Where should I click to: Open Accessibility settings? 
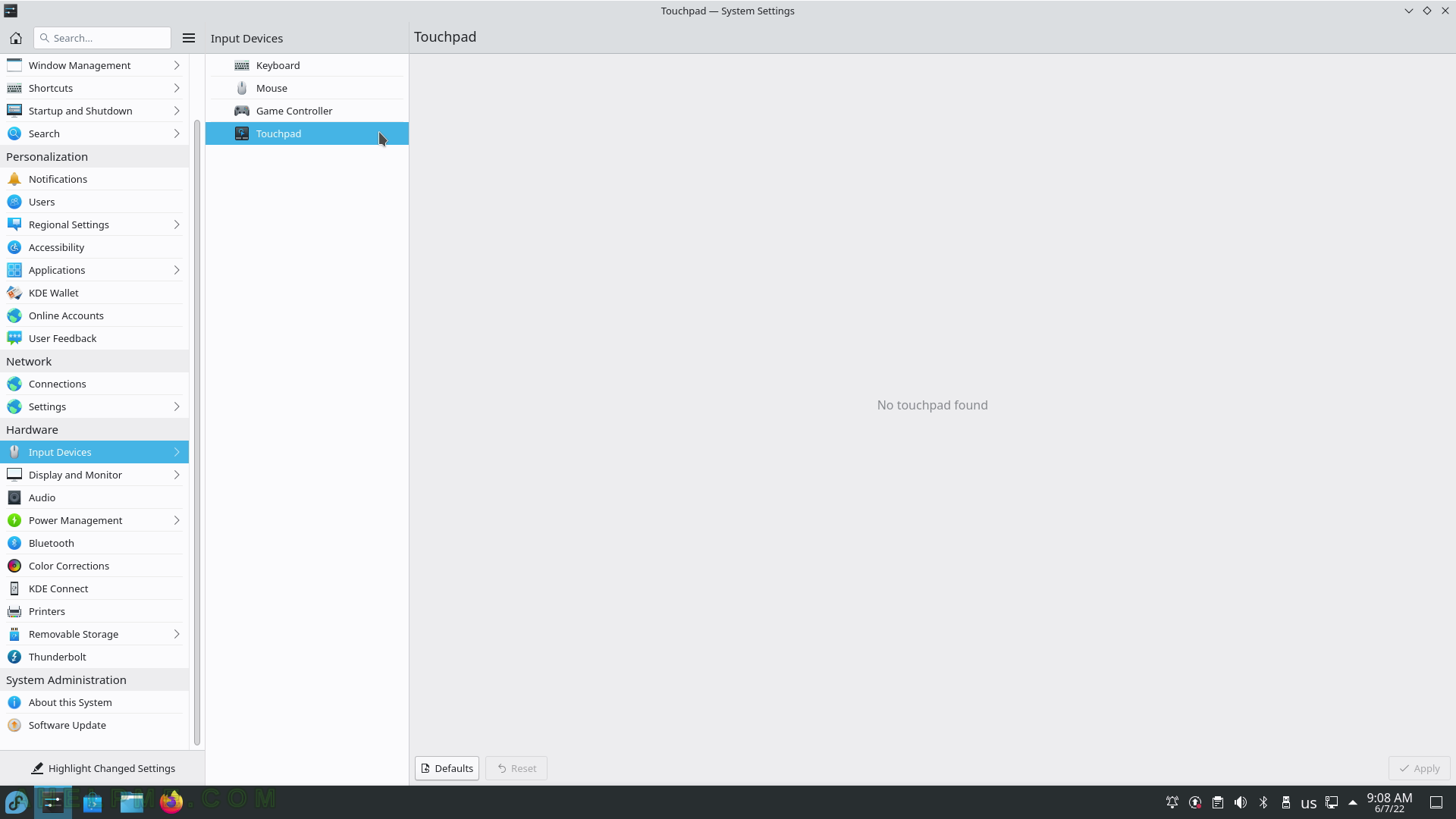pyautogui.click(x=94, y=247)
